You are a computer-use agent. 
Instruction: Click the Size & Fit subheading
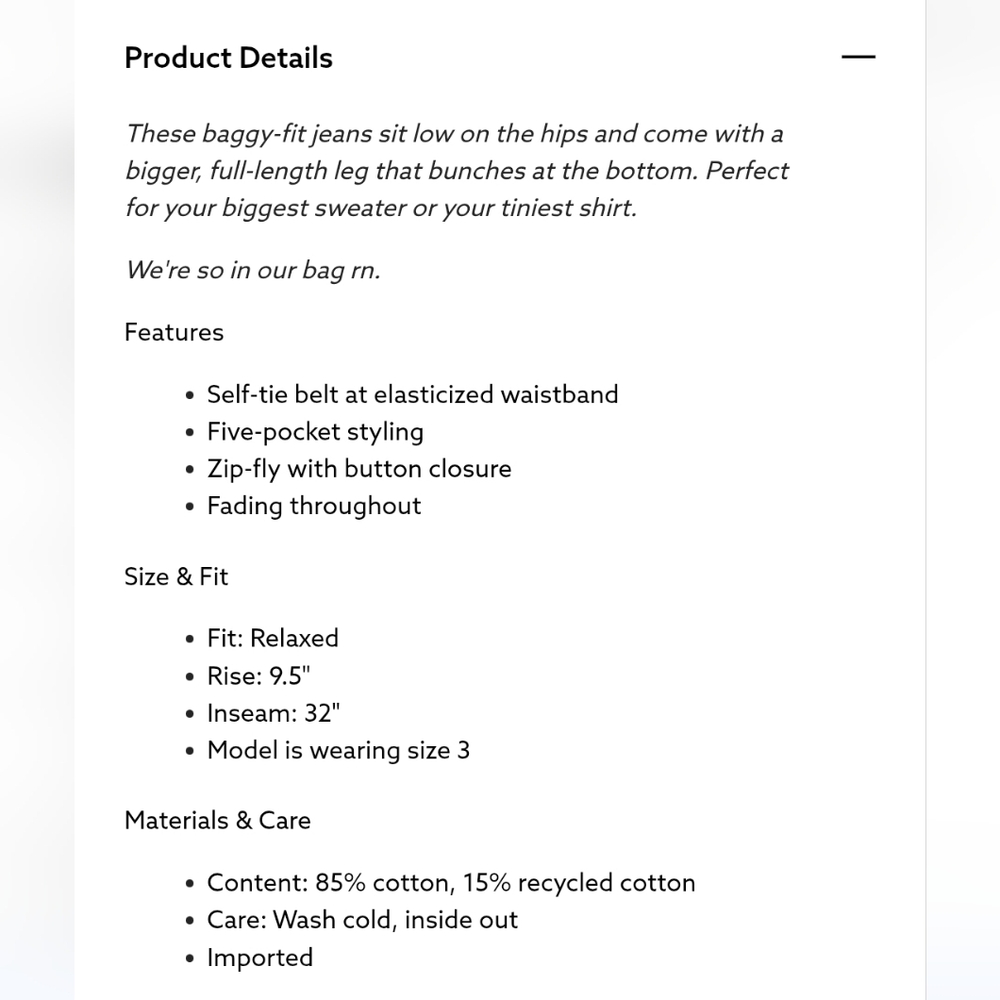point(176,577)
